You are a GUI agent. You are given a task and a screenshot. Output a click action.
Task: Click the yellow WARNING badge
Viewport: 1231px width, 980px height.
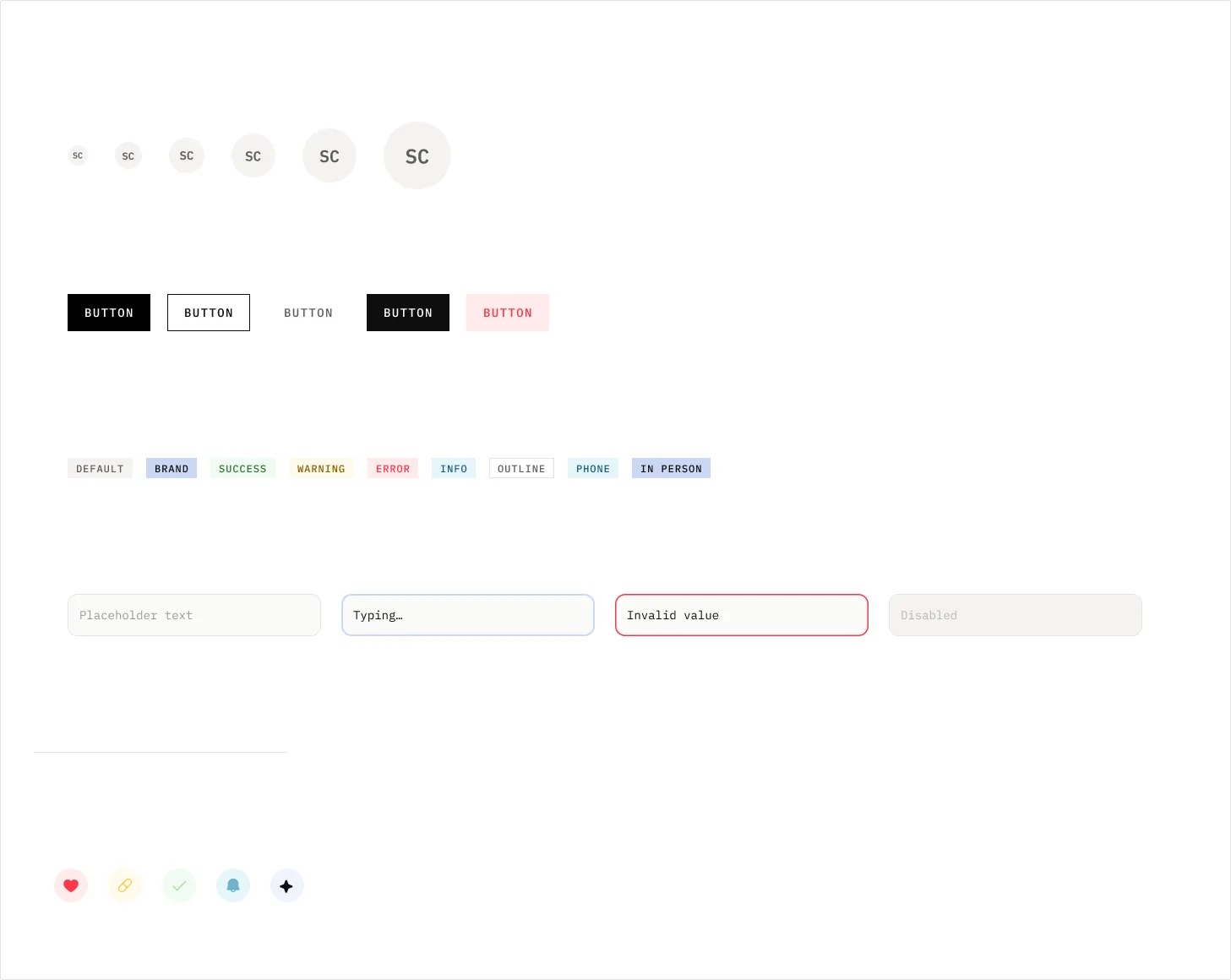[321, 468]
